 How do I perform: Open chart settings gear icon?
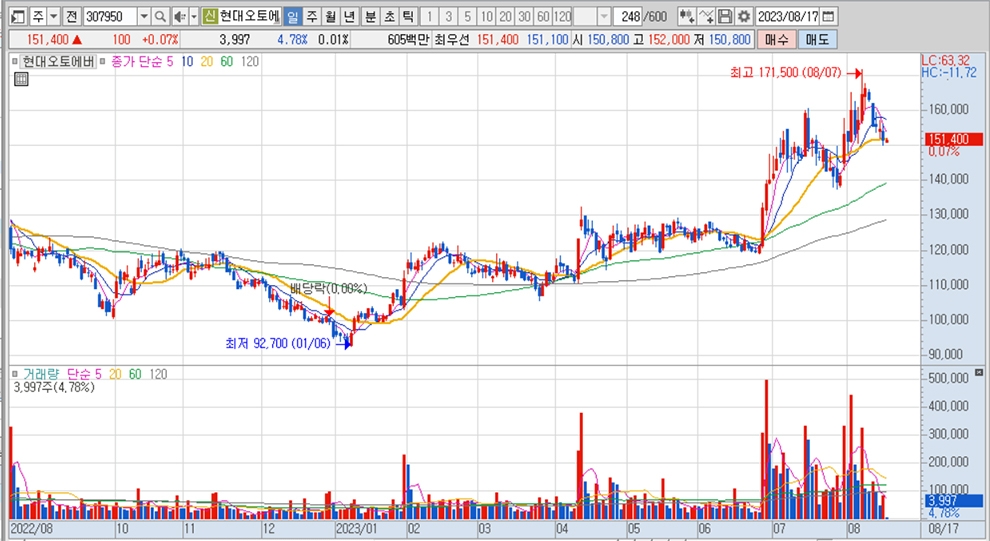pyautogui.click(x=743, y=17)
